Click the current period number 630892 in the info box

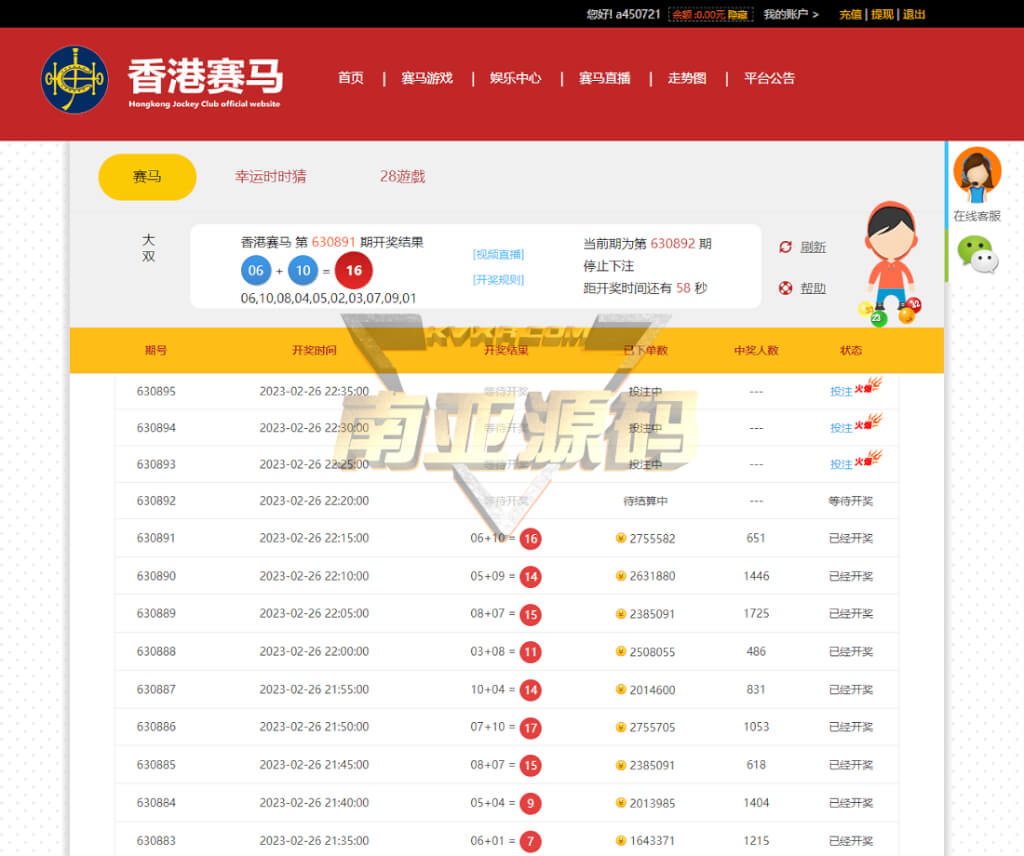(673, 244)
